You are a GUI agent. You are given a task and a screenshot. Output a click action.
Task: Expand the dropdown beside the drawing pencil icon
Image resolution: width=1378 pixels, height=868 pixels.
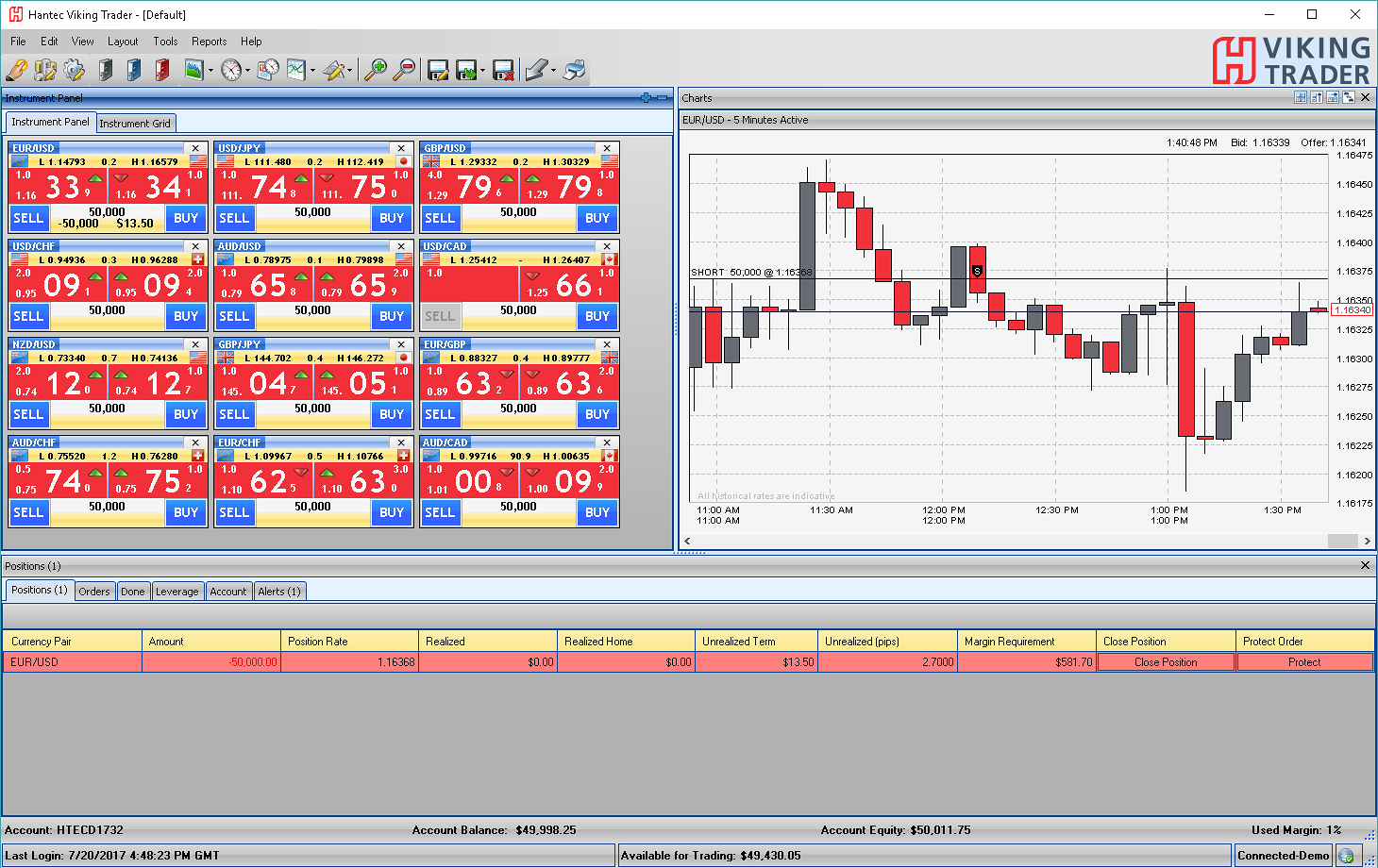pyautogui.click(x=350, y=71)
